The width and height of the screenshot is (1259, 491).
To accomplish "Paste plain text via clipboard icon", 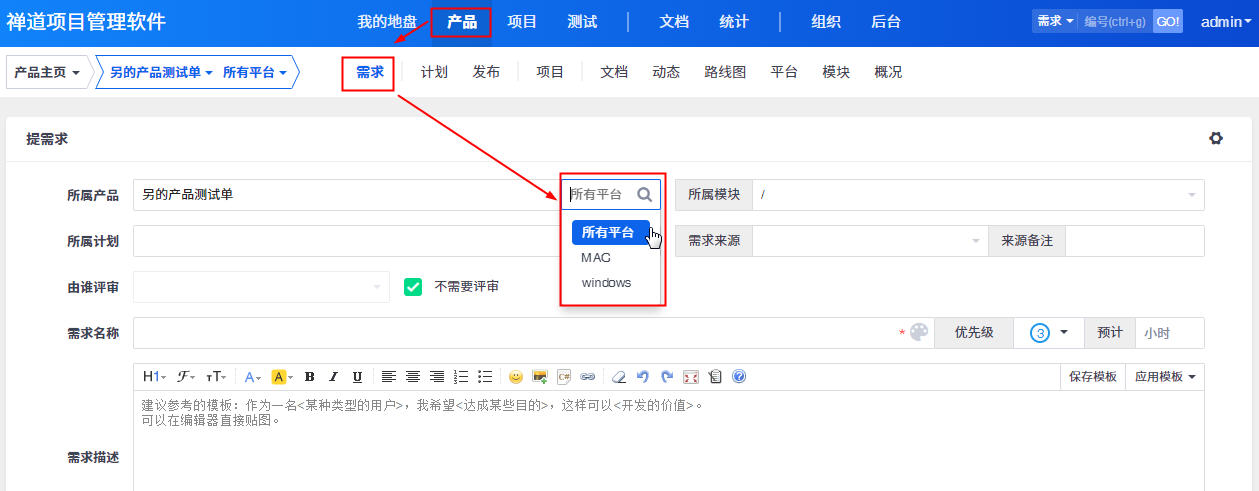I will click(715, 377).
